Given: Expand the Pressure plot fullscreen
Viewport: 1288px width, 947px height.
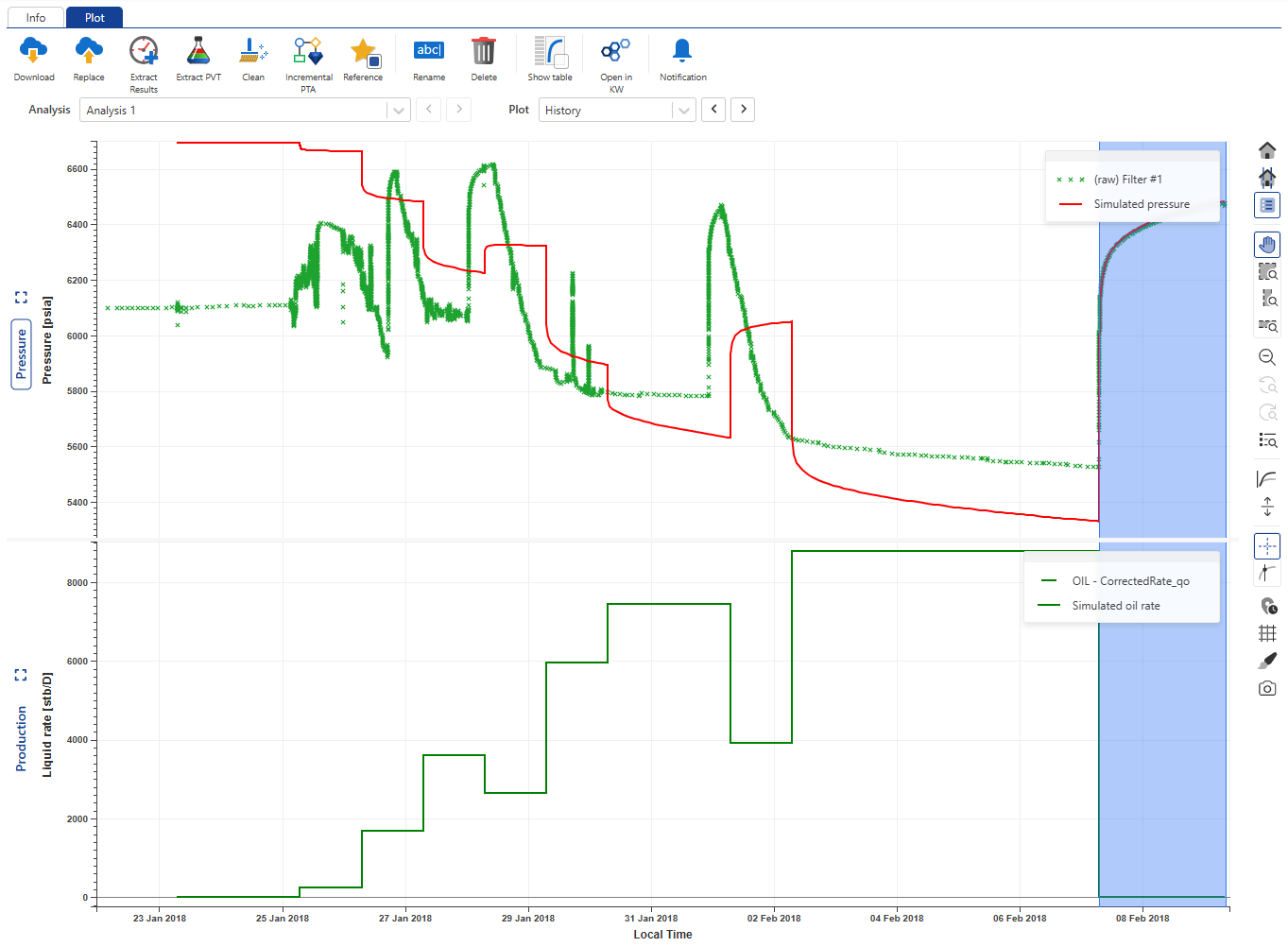Looking at the screenshot, I should (21, 298).
